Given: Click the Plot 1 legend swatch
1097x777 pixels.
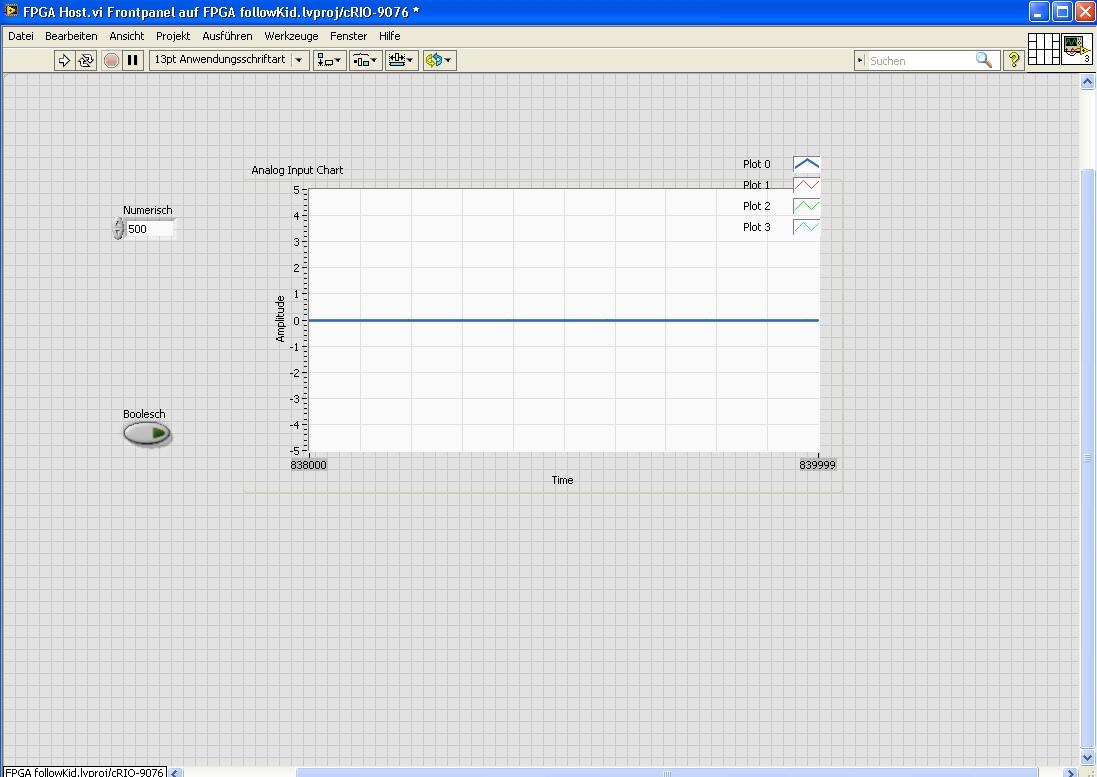Looking at the screenshot, I should [x=806, y=185].
